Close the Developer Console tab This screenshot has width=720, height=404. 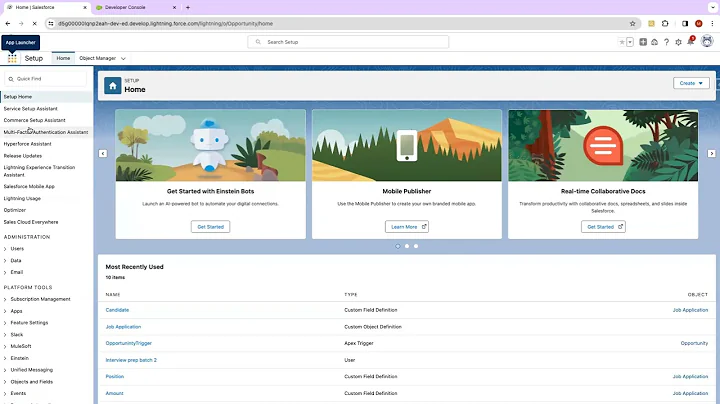click(x=174, y=7)
